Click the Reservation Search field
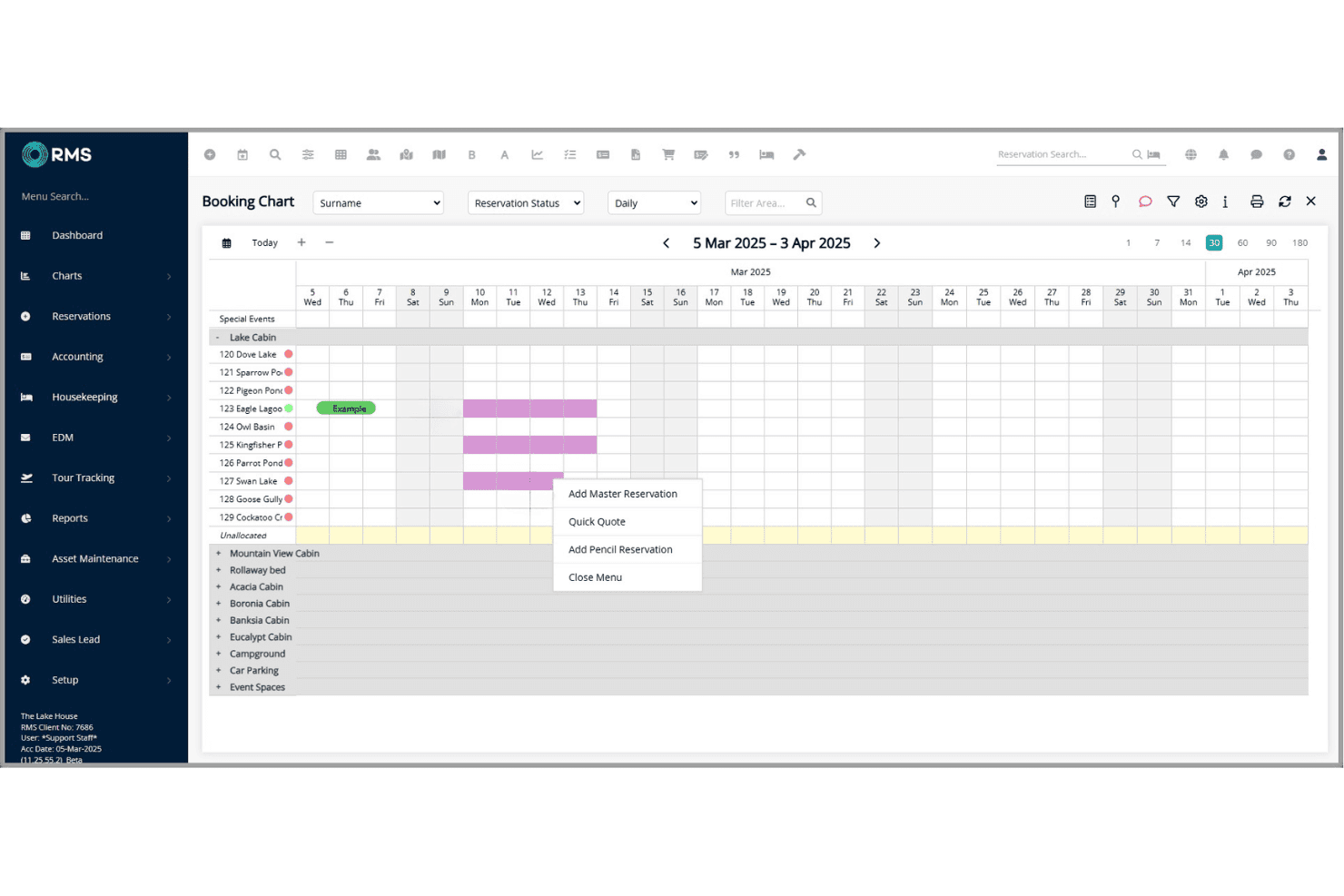The image size is (1344, 896). (1062, 155)
